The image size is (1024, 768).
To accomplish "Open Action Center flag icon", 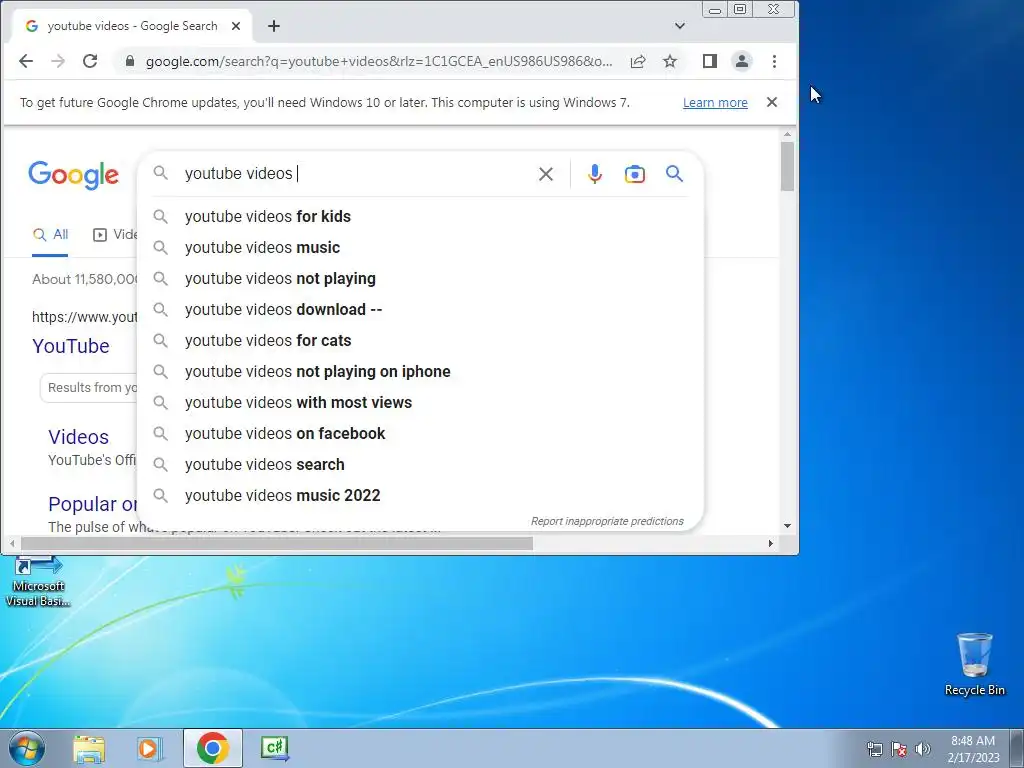I will 899,749.
